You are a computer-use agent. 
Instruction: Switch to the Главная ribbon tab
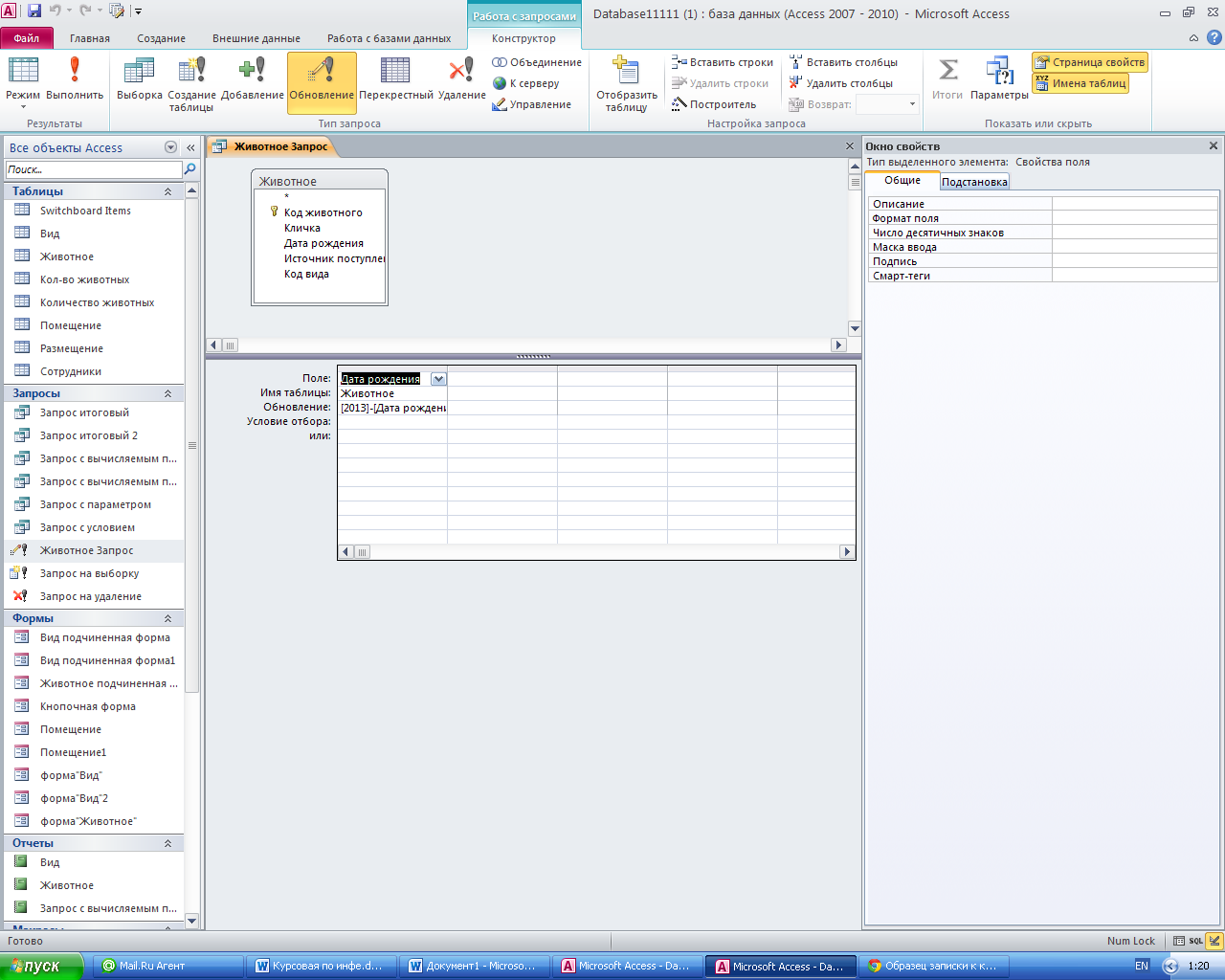coord(90,38)
